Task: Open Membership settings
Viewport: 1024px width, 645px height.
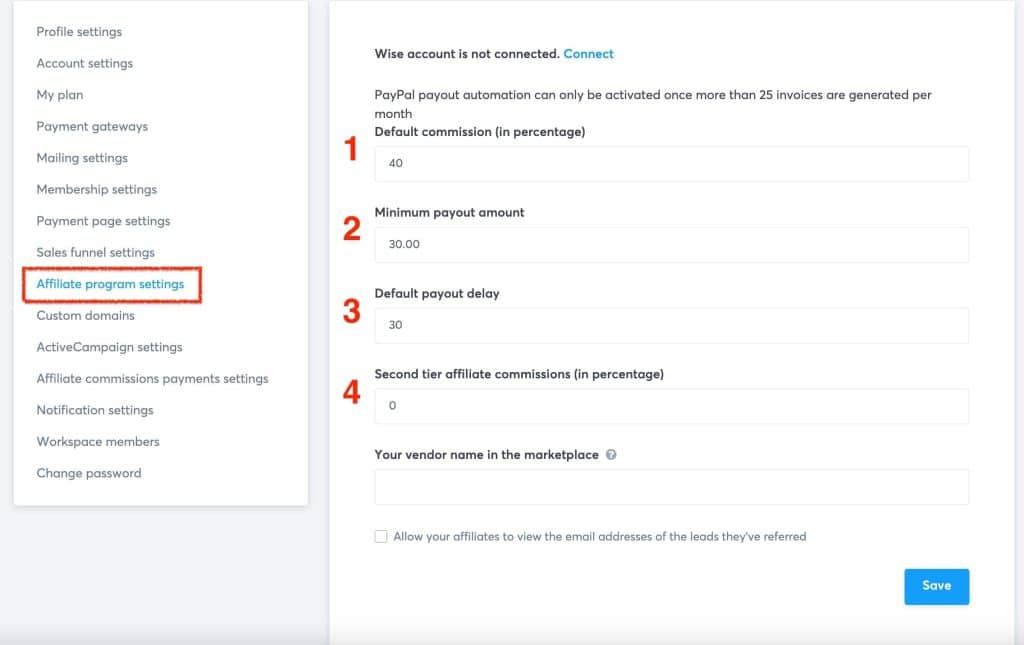Action: click(96, 189)
